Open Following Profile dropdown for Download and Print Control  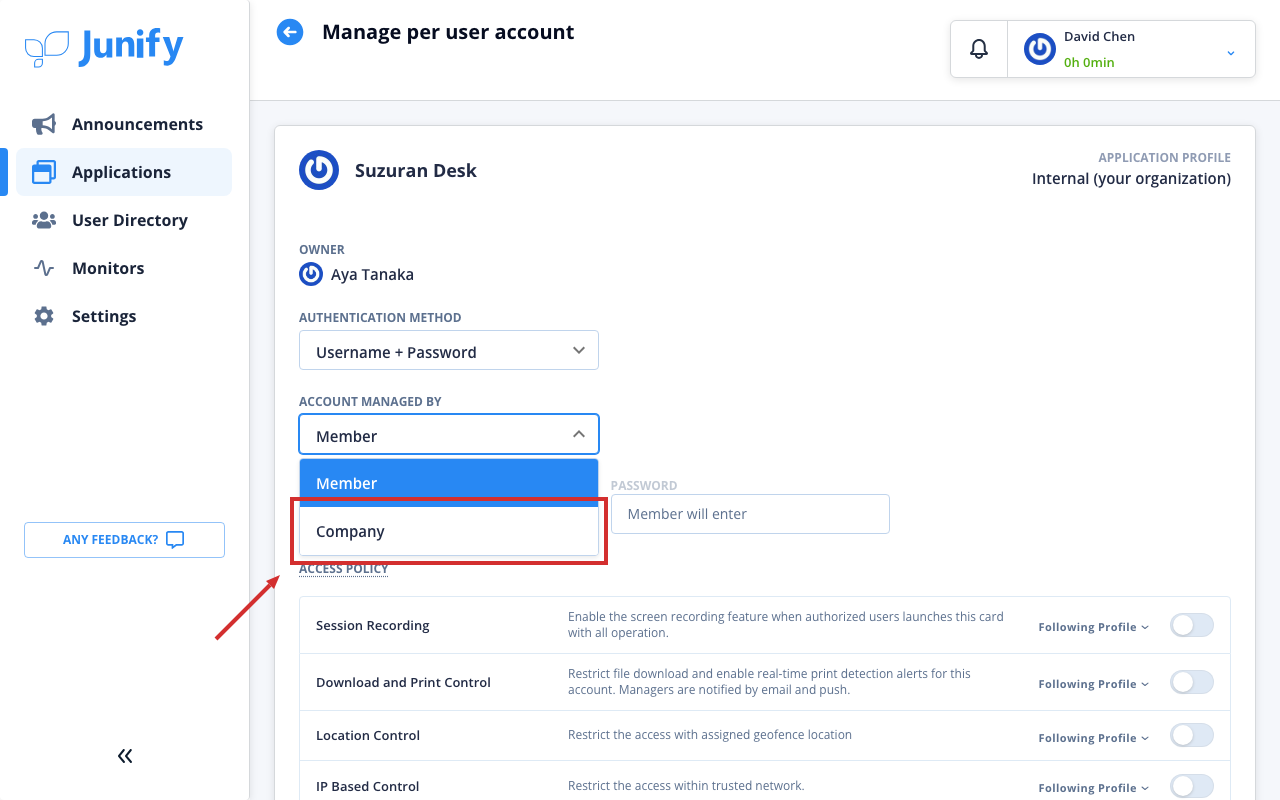coord(1094,684)
